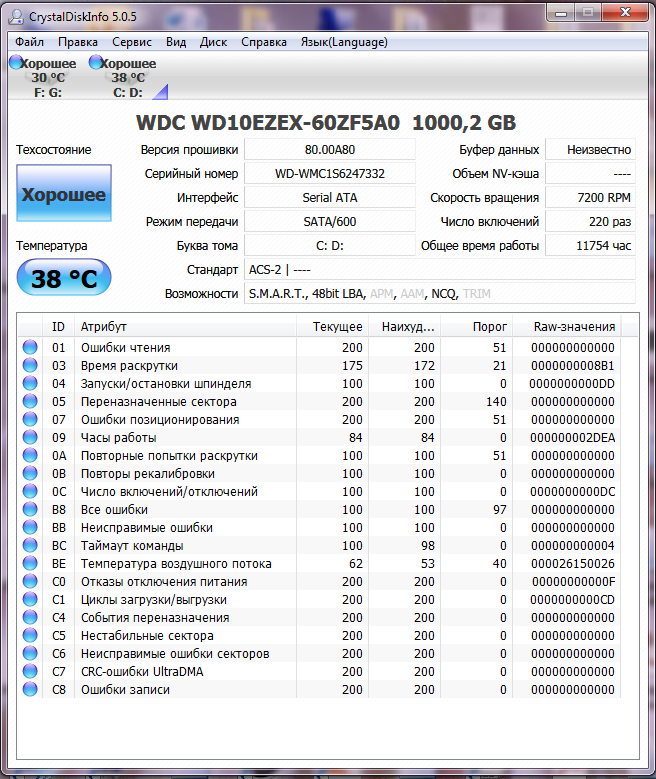
Task: Click status orb for Часы работы
Action: [x=30, y=437]
